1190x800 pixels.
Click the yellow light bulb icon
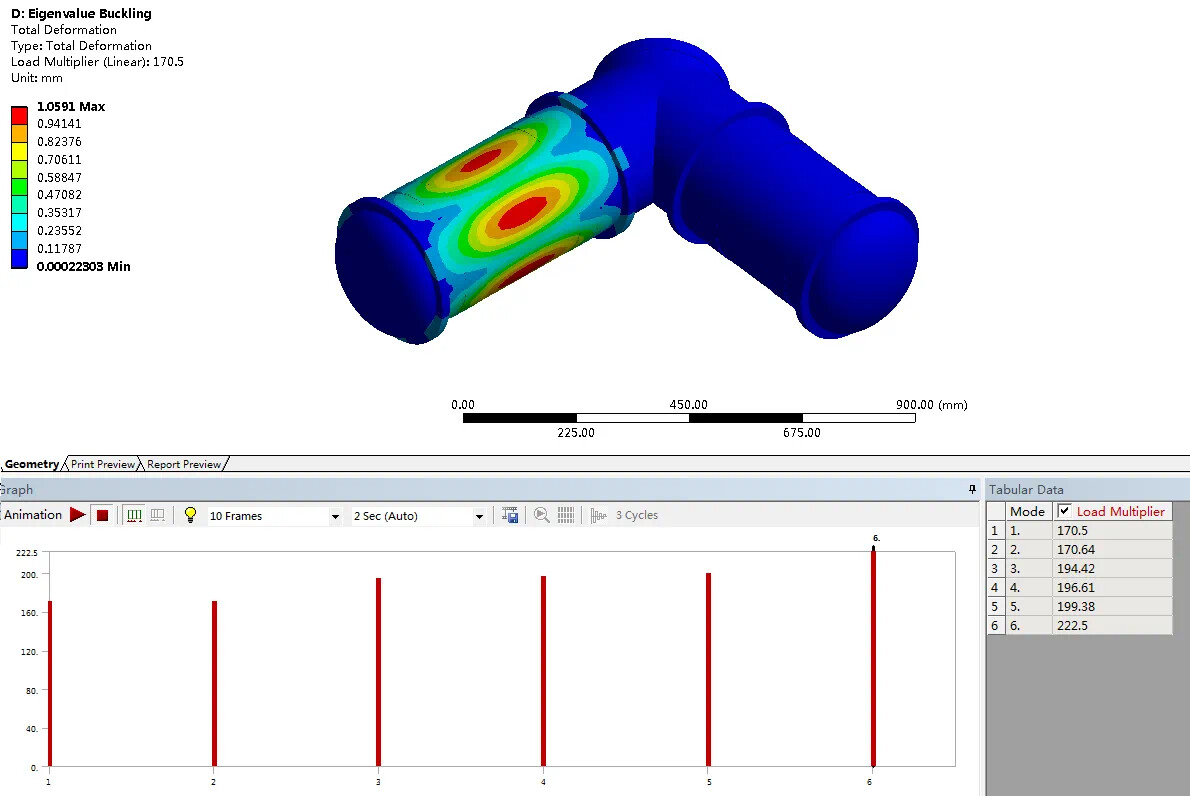(190, 515)
